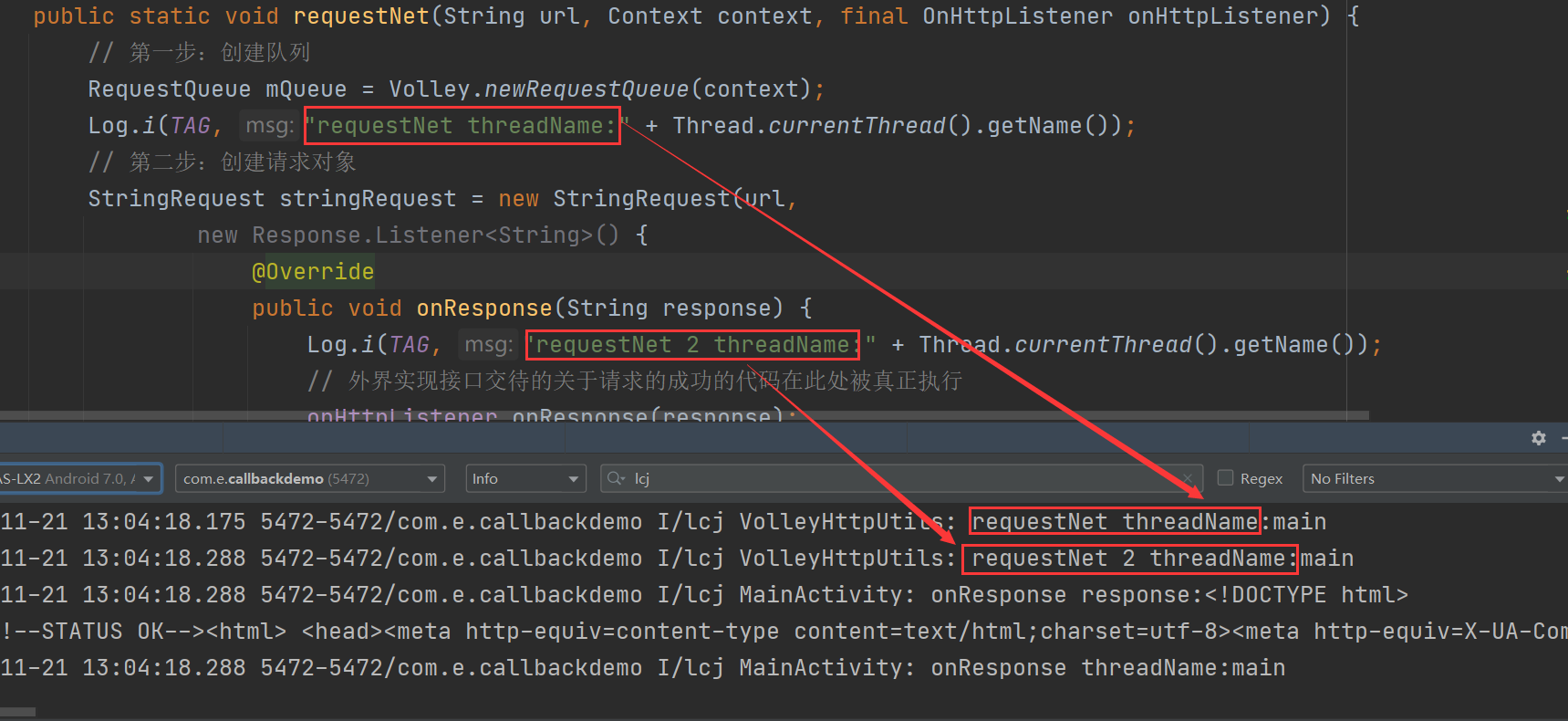
Task: Click the 第二步 comment line
Action: click(x=222, y=162)
